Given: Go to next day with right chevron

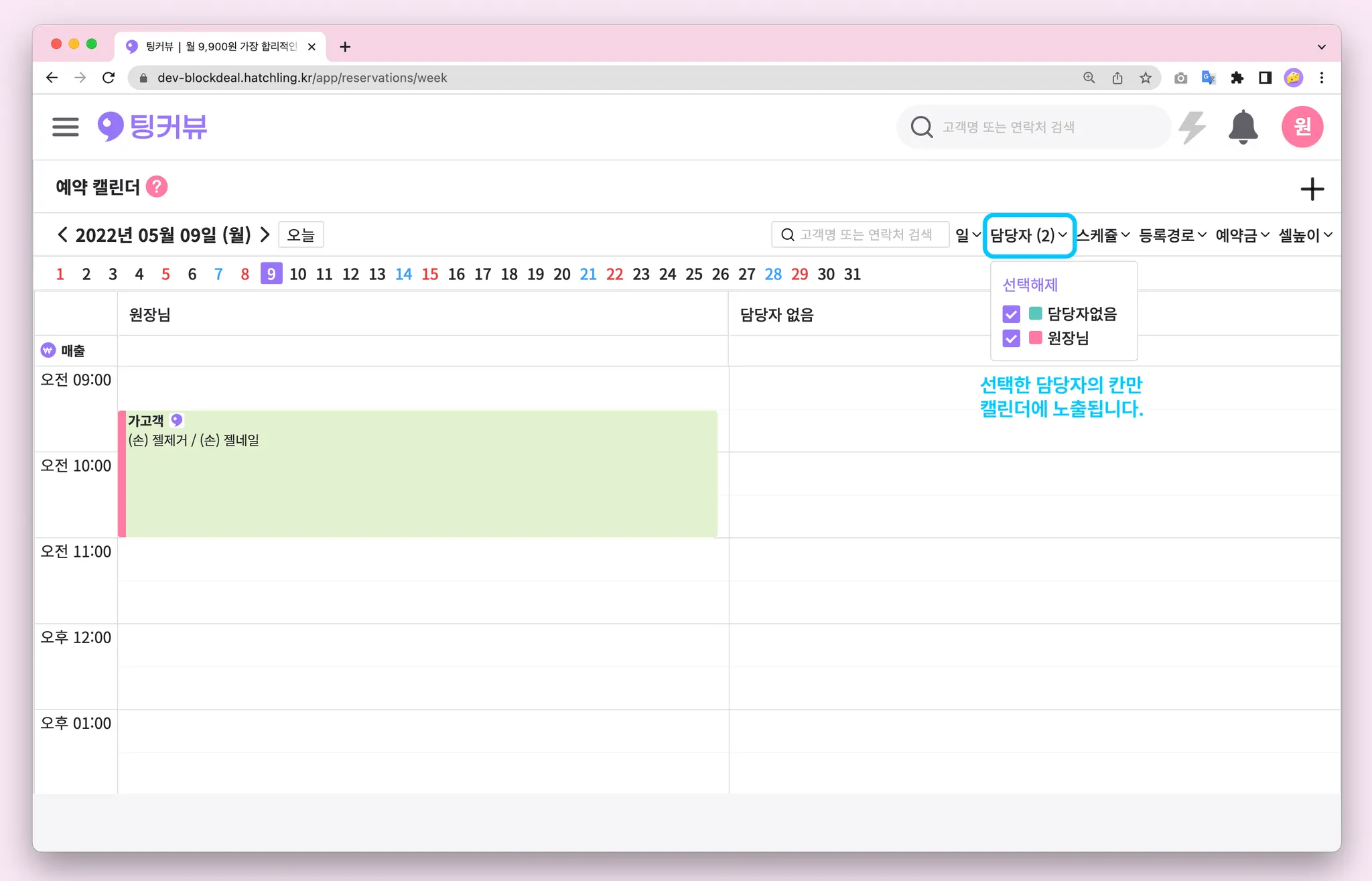Looking at the screenshot, I should (x=265, y=234).
